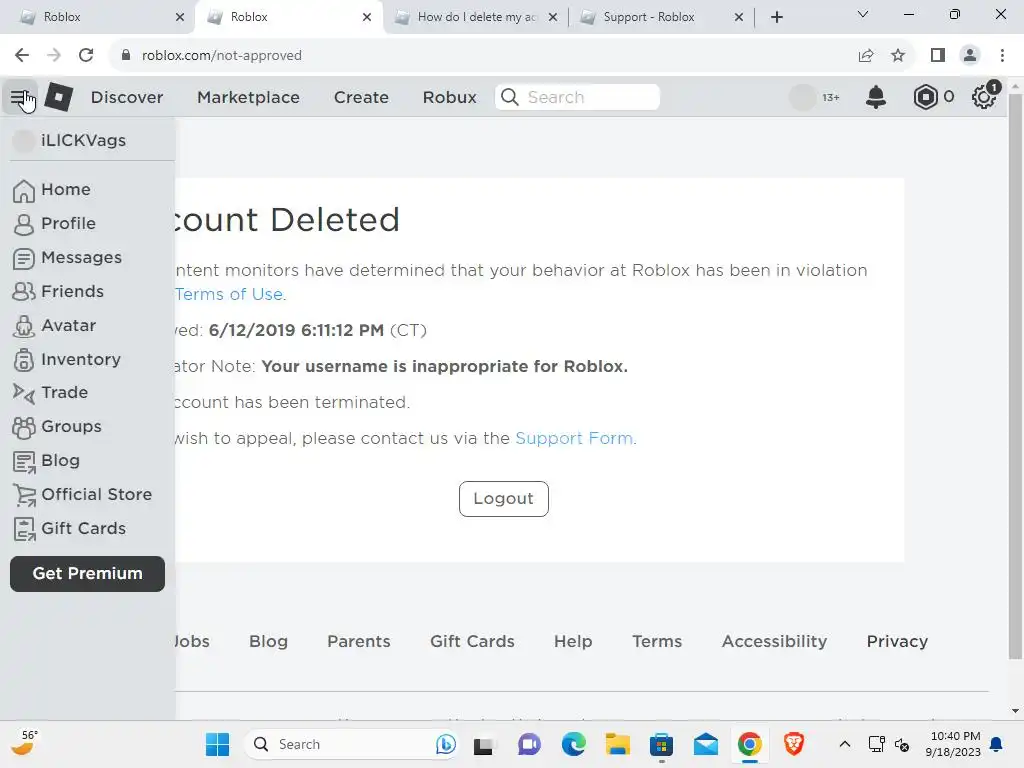
Task: Open the Windows Start menu
Action: click(217, 744)
